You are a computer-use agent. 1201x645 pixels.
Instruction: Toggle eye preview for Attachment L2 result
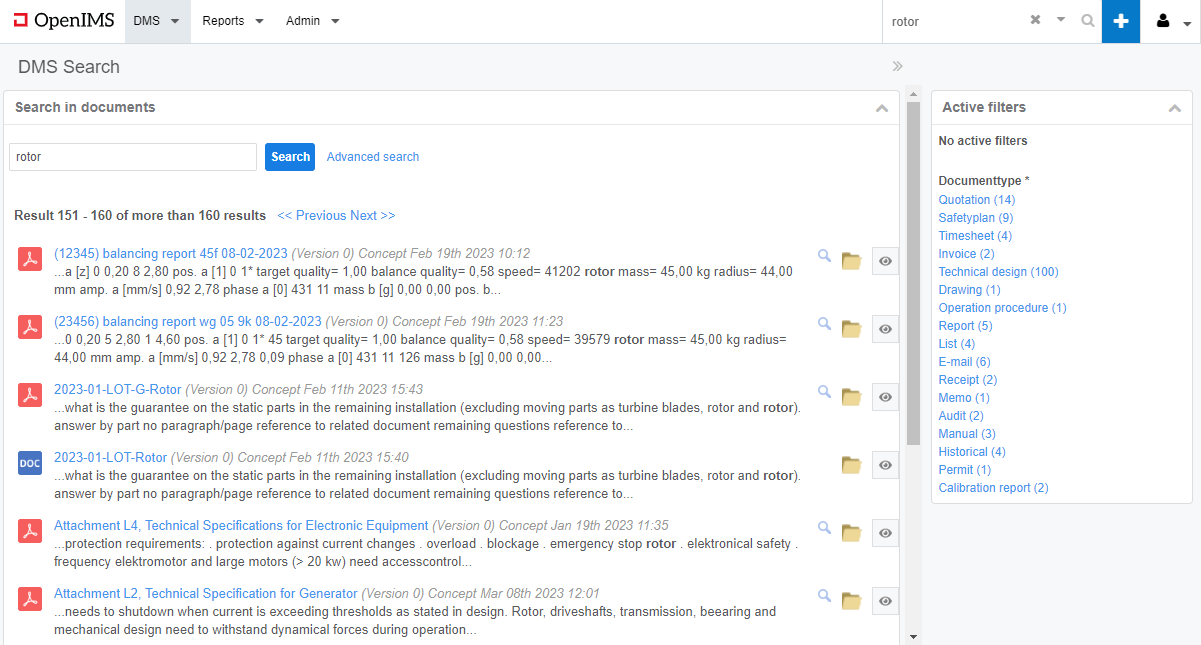pyautogui.click(x=885, y=601)
